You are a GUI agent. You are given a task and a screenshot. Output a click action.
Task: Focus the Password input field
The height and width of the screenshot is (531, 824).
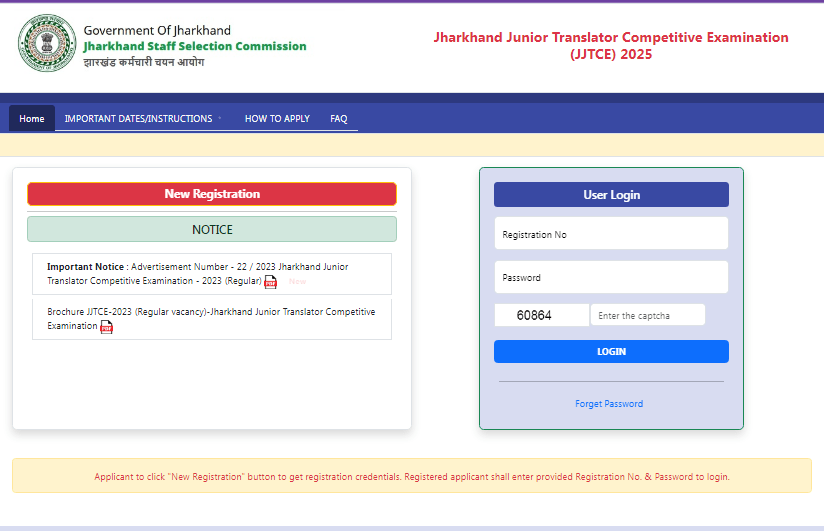click(x=611, y=277)
